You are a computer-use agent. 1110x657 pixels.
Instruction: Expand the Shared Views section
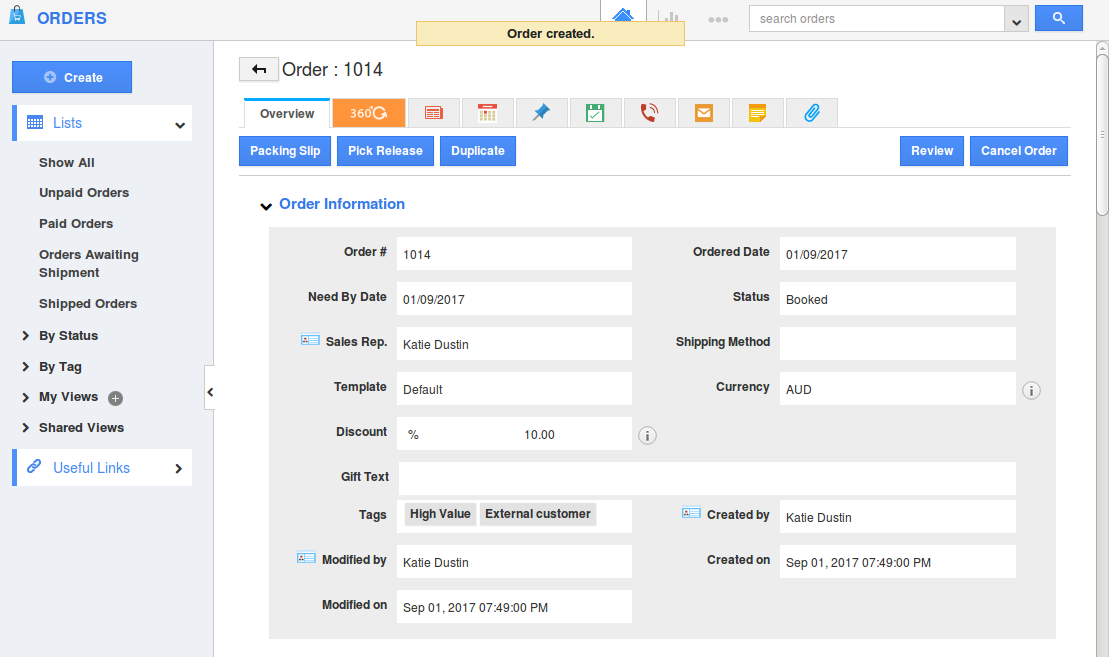26,428
